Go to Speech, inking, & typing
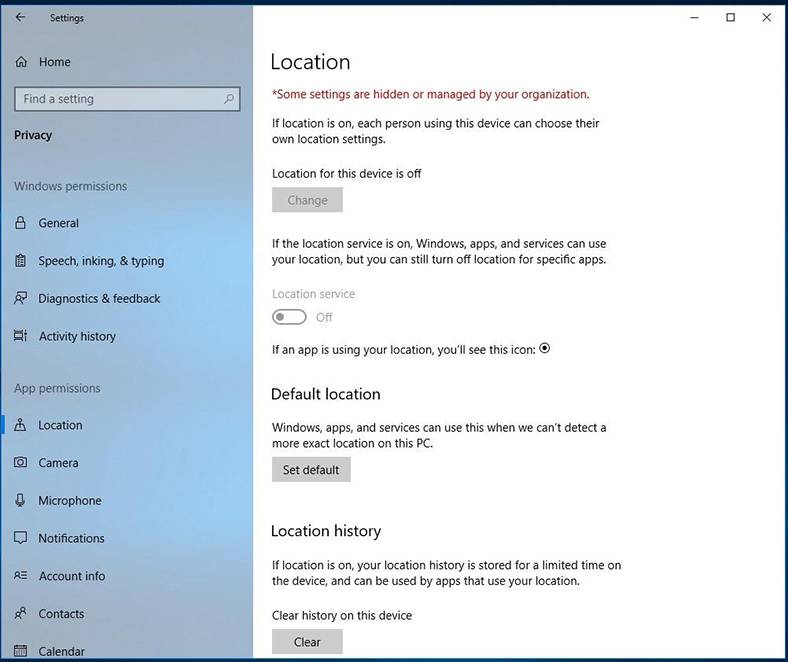Image resolution: width=788 pixels, height=662 pixels. coord(127,260)
